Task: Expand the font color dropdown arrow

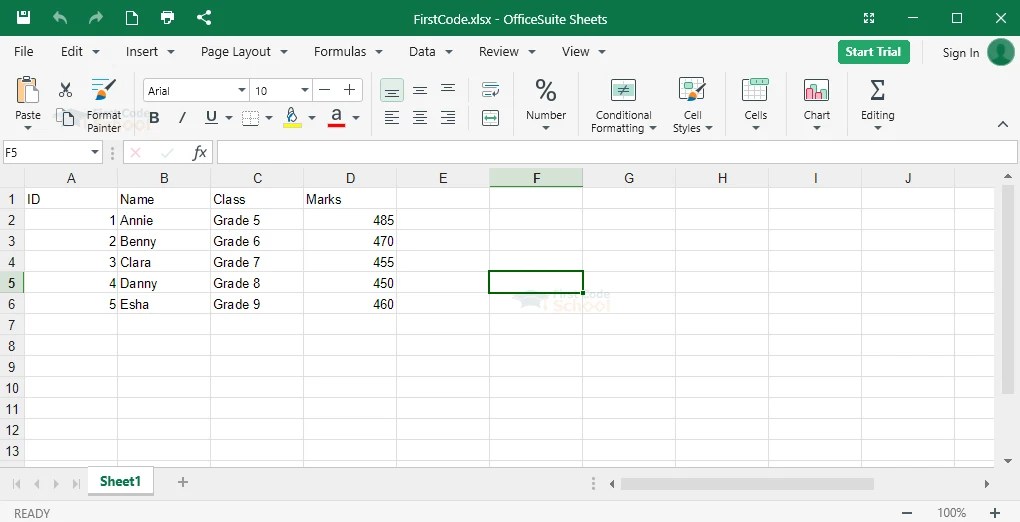Action: point(356,118)
